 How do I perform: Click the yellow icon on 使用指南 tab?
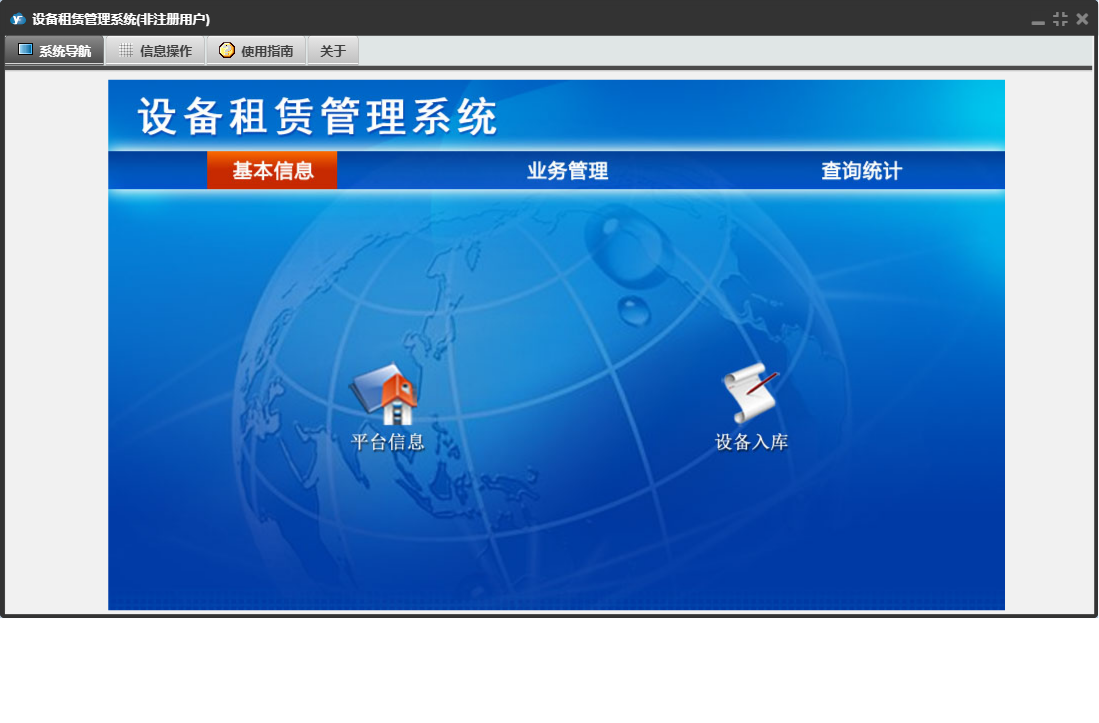227,50
